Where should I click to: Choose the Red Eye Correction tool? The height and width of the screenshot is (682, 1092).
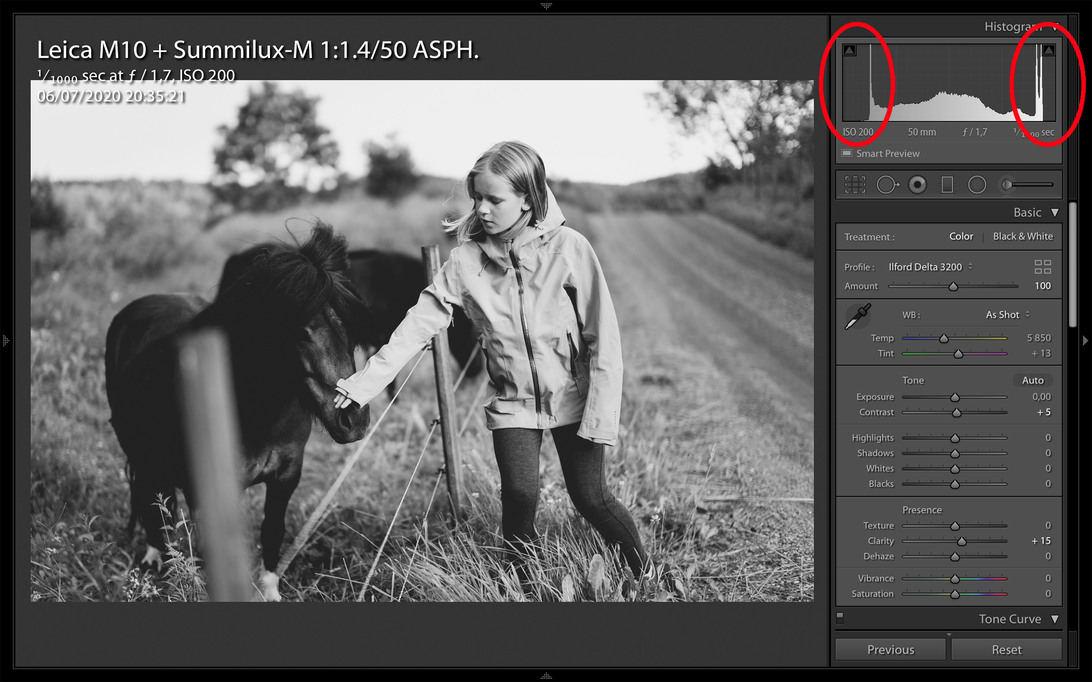pyautogui.click(x=918, y=185)
